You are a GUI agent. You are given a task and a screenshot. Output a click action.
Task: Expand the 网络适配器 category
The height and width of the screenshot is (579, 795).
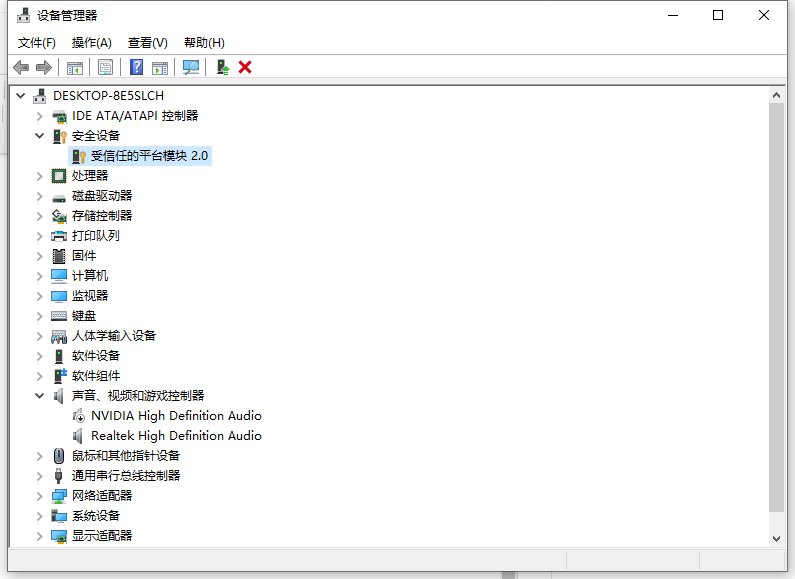tap(40, 496)
